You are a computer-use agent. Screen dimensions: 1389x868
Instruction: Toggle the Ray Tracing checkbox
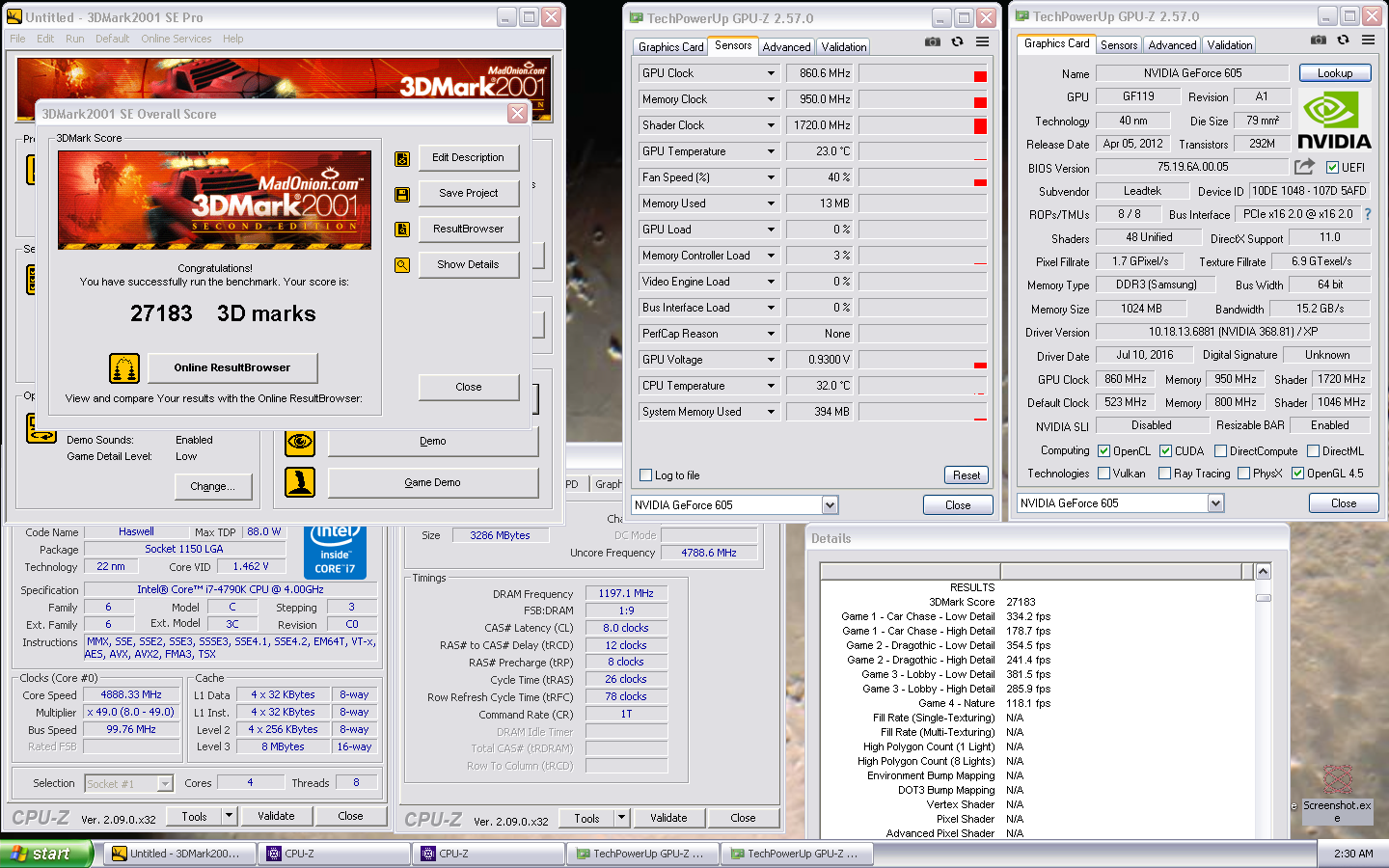[1164, 474]
